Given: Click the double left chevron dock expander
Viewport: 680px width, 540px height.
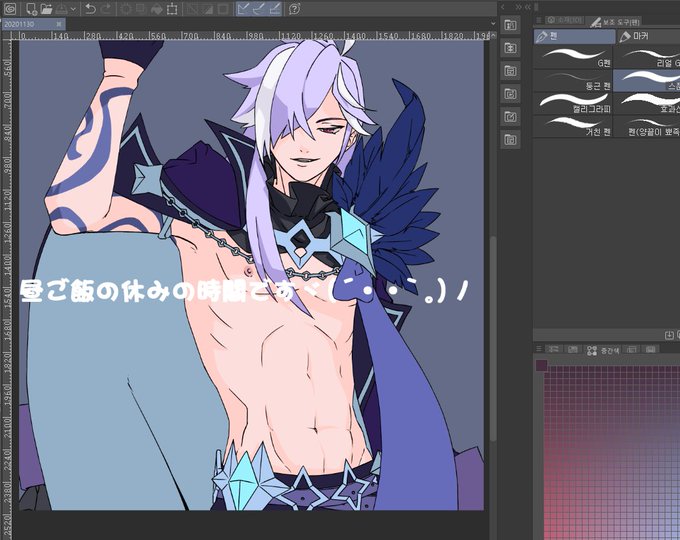Looking at the screenshot, I should pyautogui.click(x=528, y=7).
